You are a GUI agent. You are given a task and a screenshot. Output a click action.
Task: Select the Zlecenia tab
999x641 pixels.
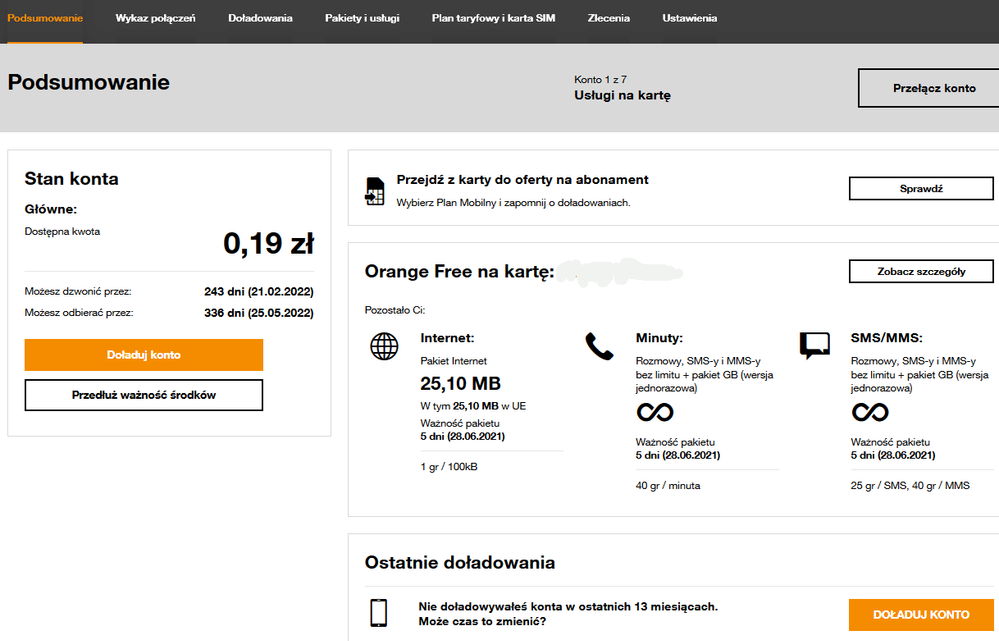tap(609, 19)
